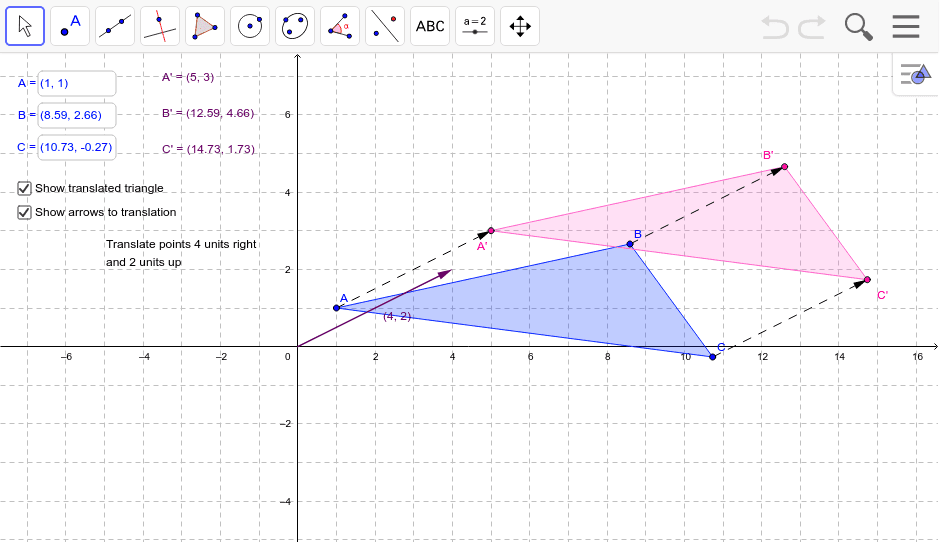Uncheck Show translated triangle
Screen dimensions: 940x544
coord(24,188)
